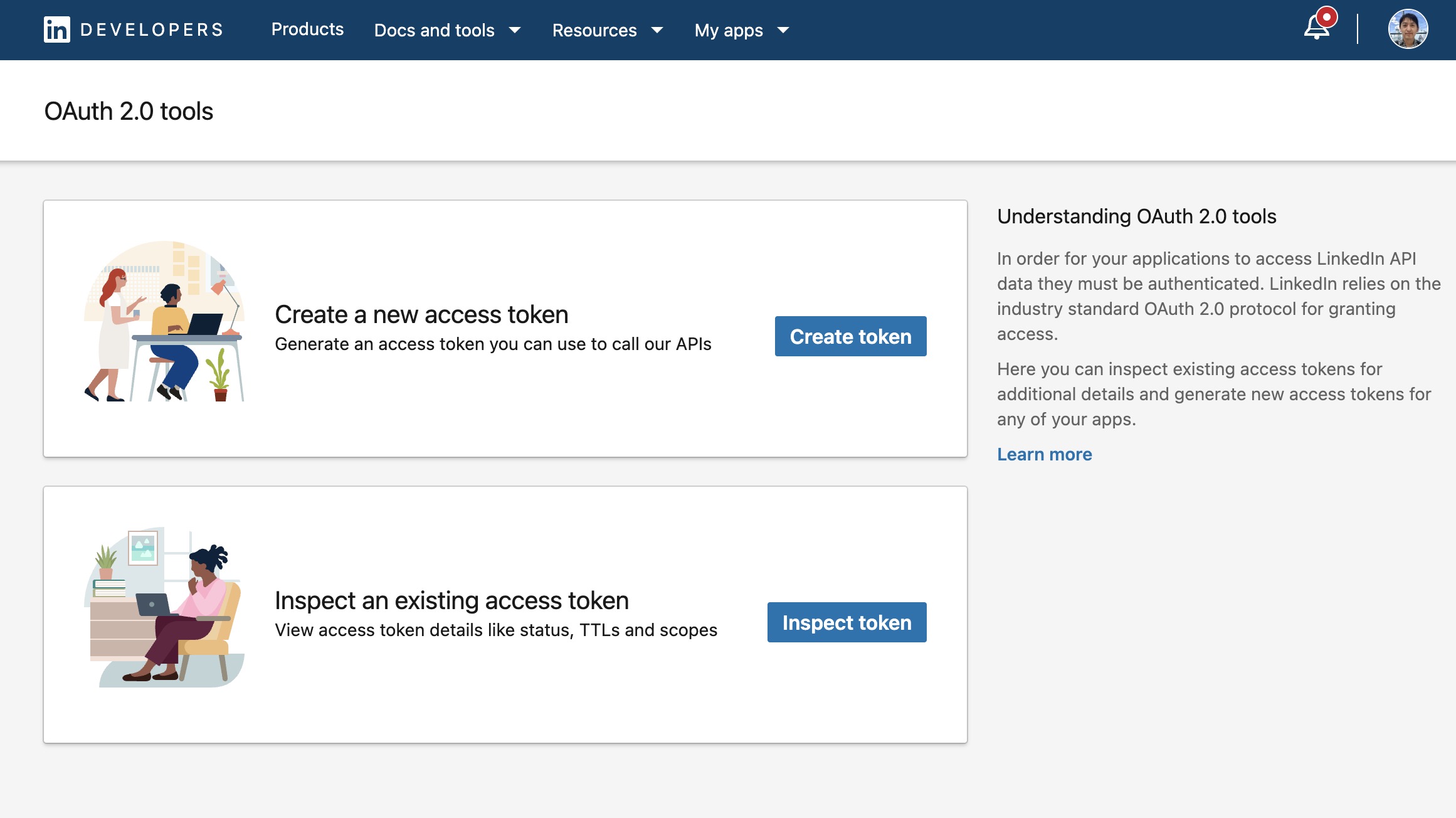Expand the My apps dropdown chevron
This screenshot has width=1456, height=818.
pyautogui.click(x=783, y=31)
